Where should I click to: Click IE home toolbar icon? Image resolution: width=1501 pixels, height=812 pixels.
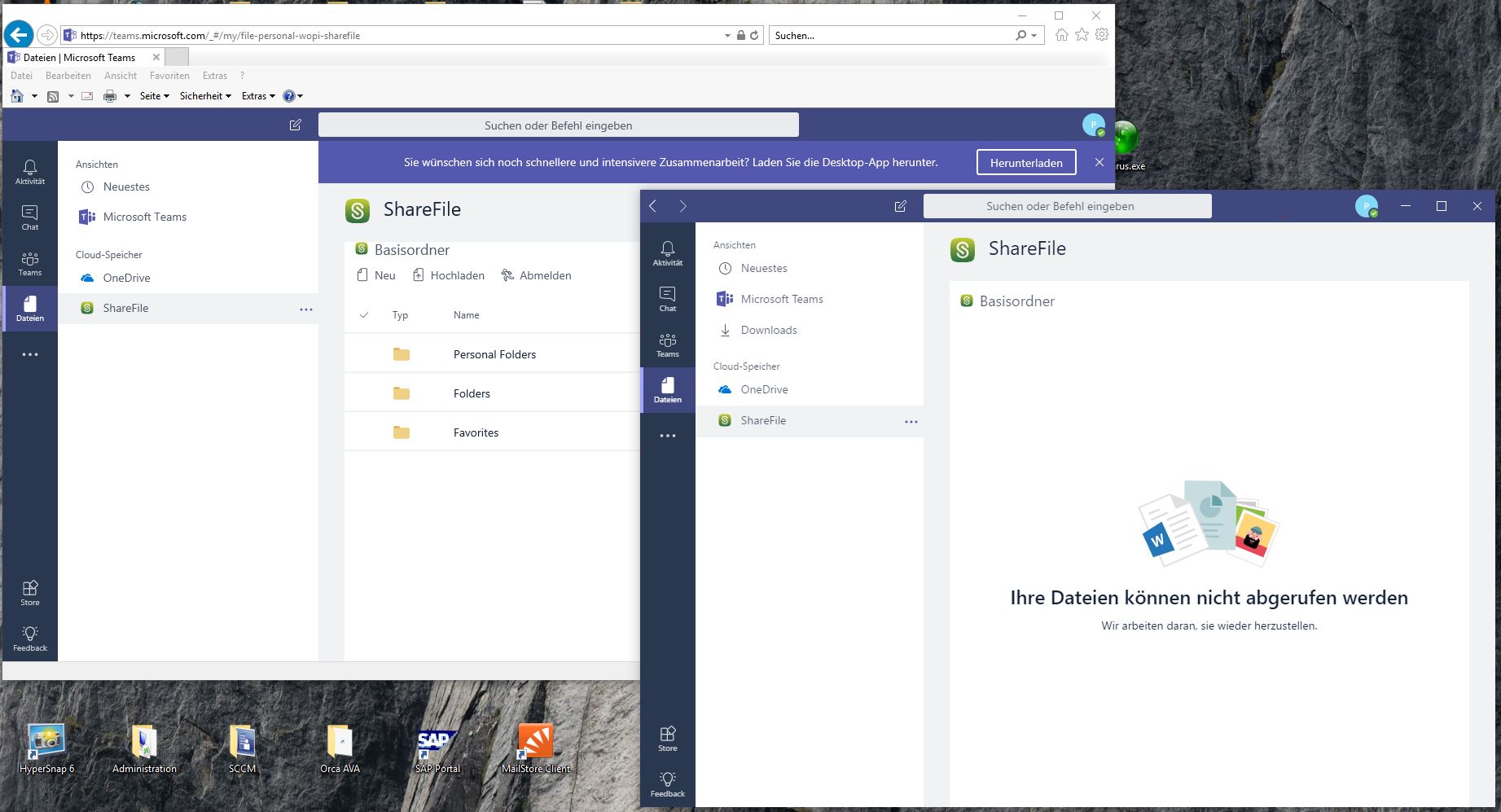click(x=17, y=96)
